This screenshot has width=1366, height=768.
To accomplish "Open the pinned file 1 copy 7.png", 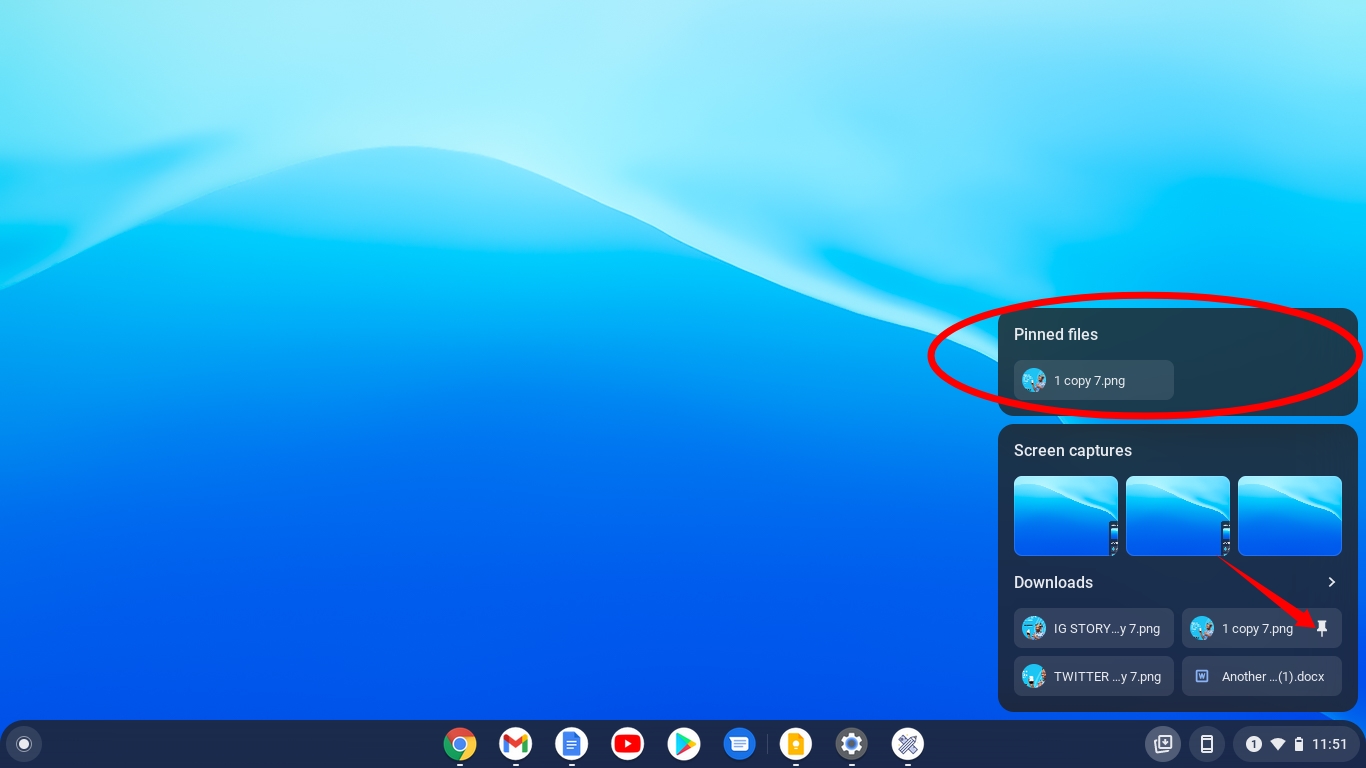I will 1094,380.
